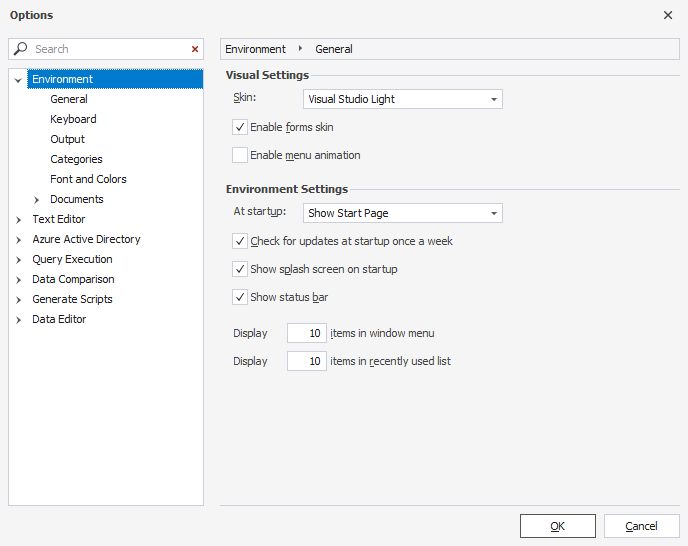
Task: Click General in the breadcrumb
Action: click(334, 49)
